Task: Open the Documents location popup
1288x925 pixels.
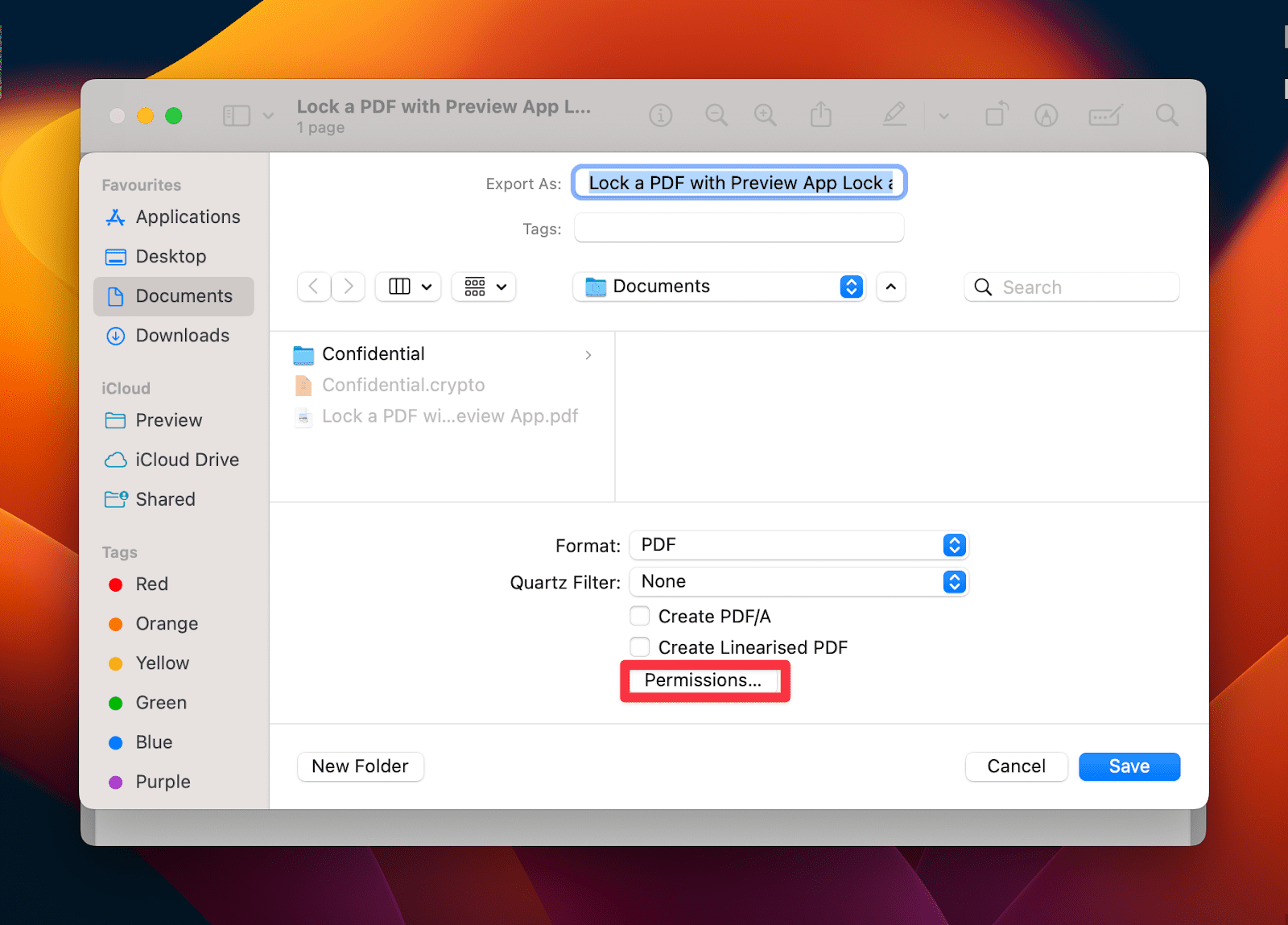Action: (x=719, y=287)
